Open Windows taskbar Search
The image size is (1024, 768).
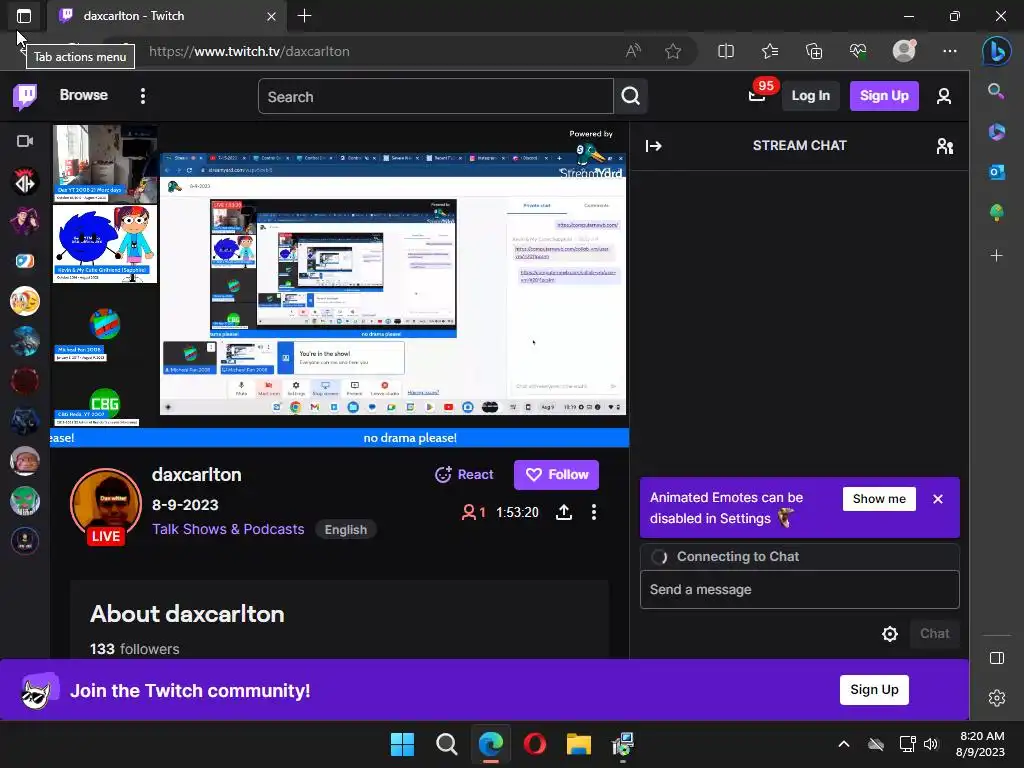[447, 744]
